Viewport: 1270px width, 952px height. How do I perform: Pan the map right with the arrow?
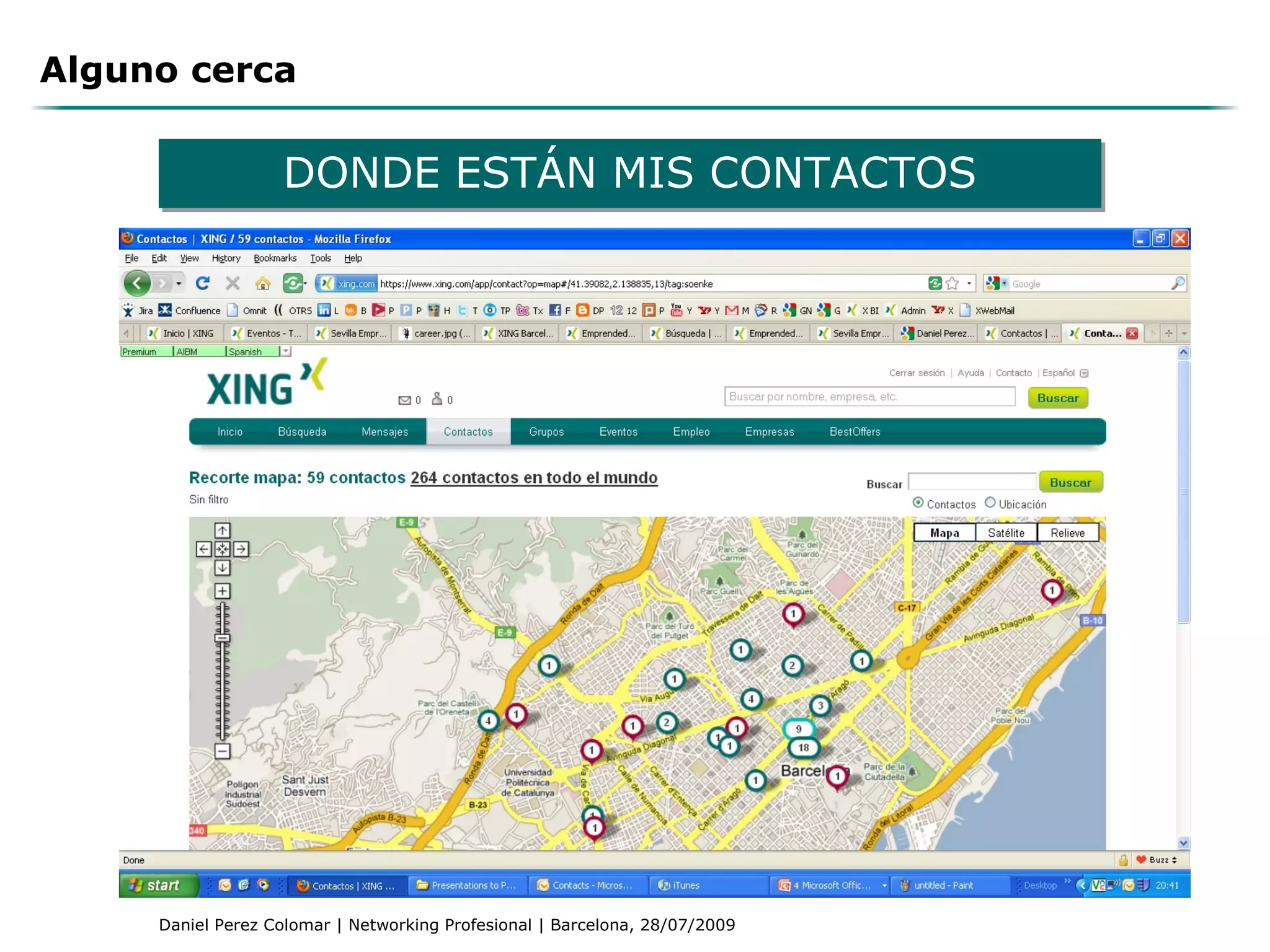(x=241, y=549)
